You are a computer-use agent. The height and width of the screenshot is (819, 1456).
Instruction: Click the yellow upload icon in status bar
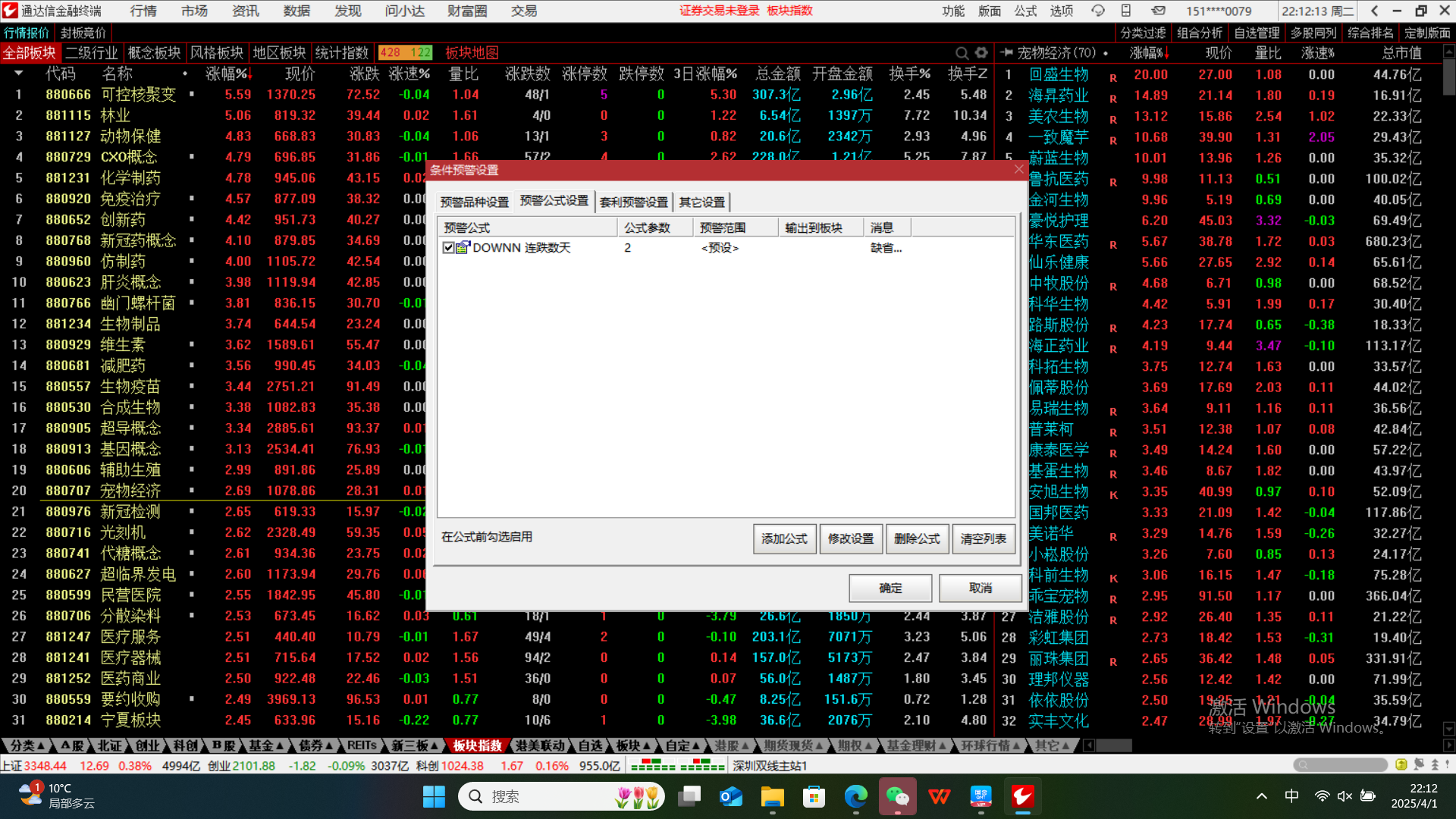[x=1401, y=764]
